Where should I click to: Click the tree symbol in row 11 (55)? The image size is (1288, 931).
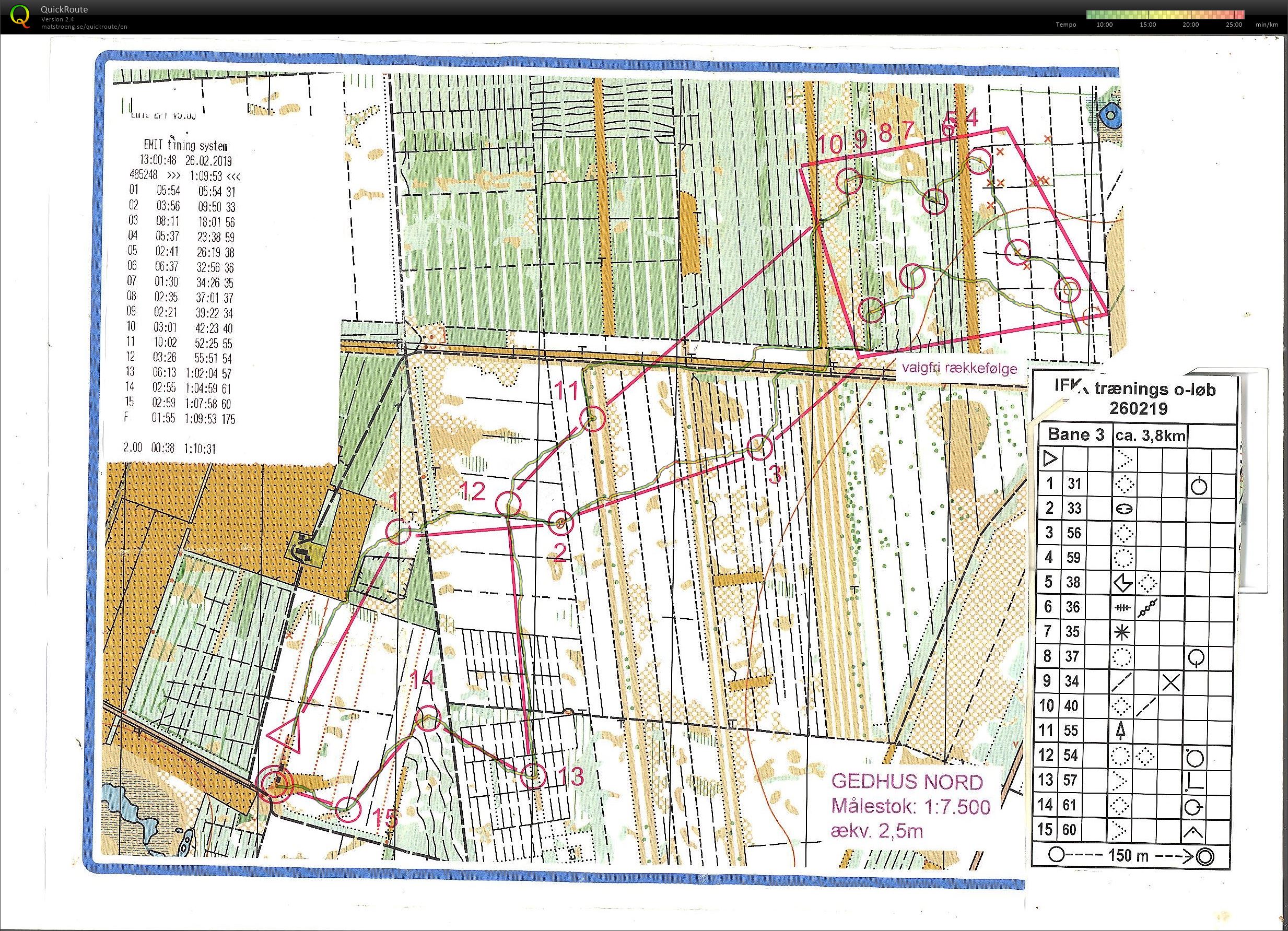[1121, 730]
